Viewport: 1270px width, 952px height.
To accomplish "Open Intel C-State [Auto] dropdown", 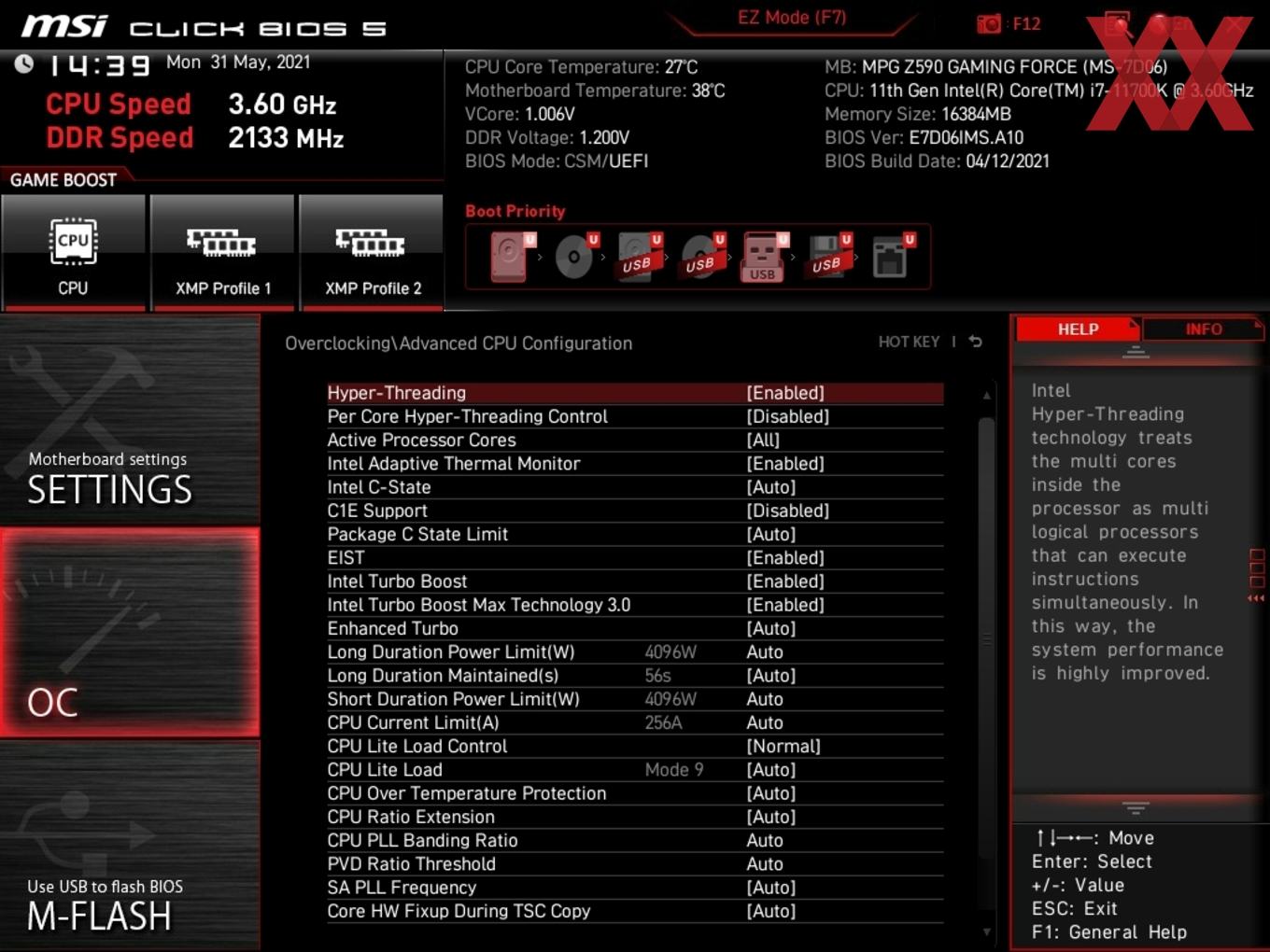I will click(x=771, y=487).
